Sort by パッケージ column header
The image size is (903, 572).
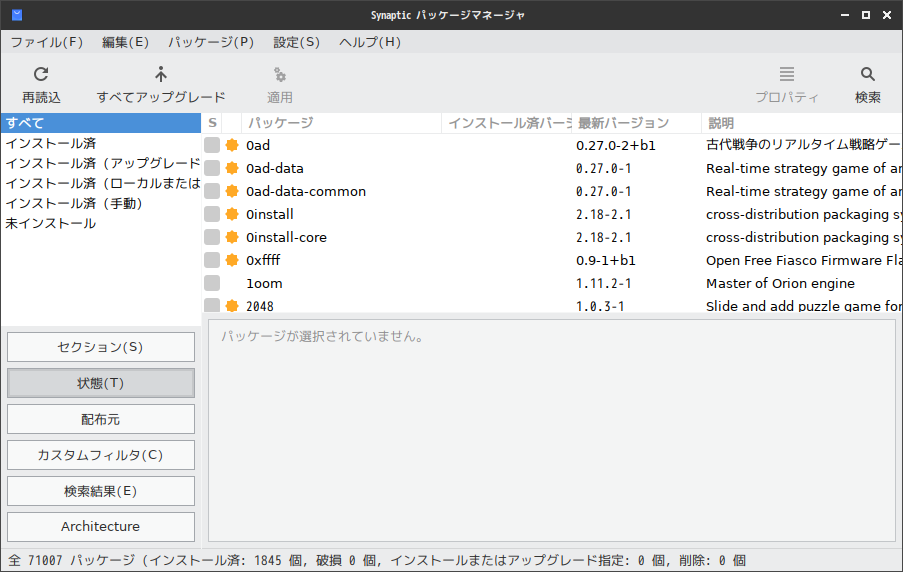click(341, 123)
